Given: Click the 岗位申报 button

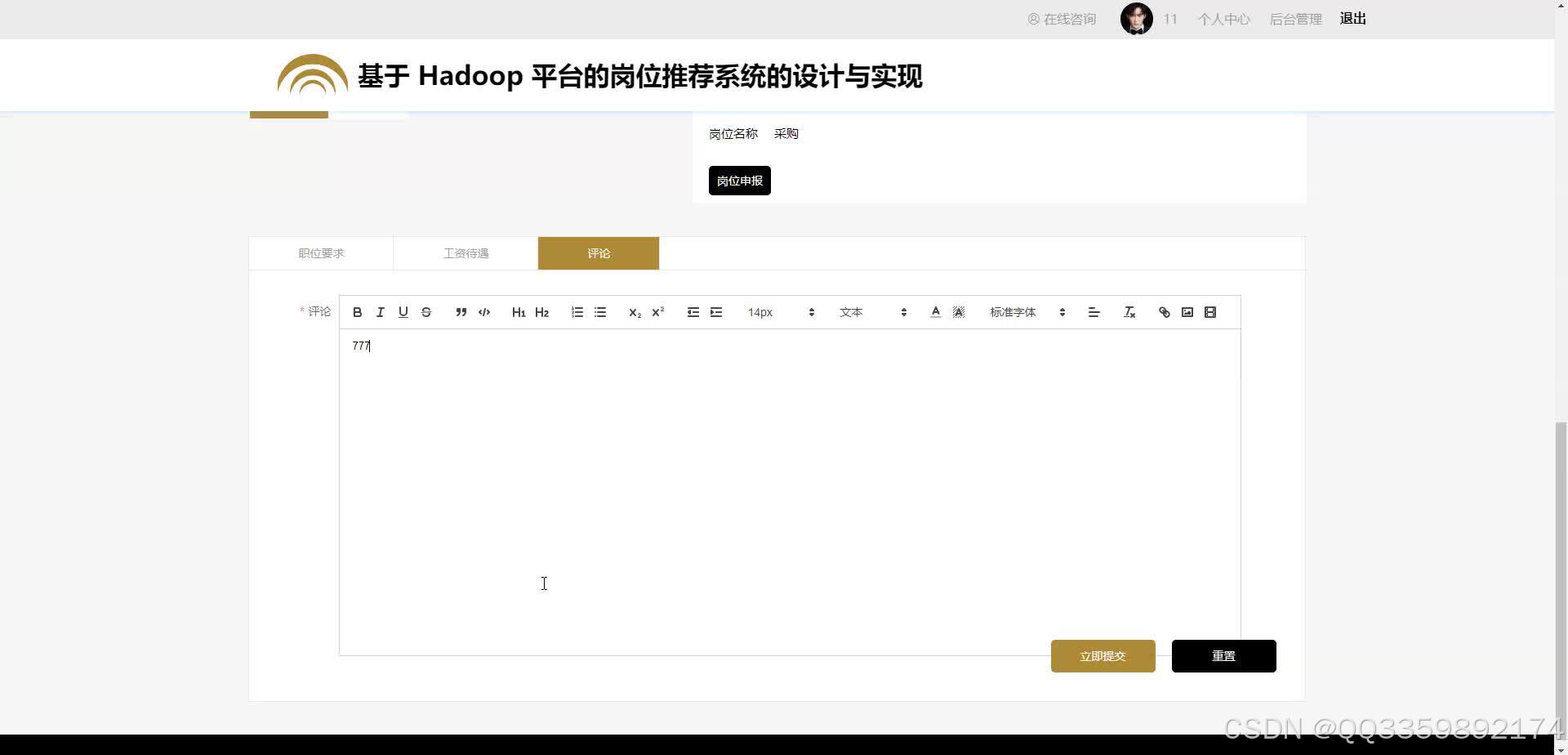Looking at the screenshot, I should tap(740, 181).
